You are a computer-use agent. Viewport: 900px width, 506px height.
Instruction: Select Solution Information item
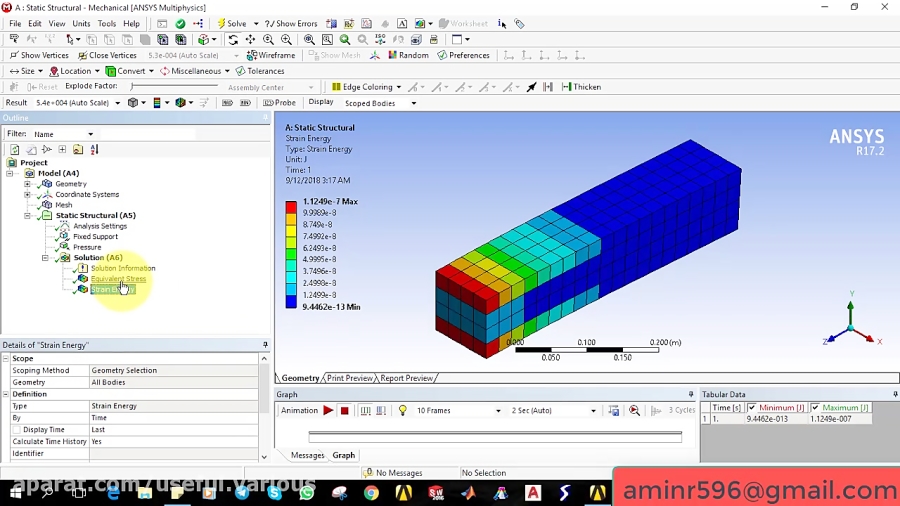(x=123, y=268)
